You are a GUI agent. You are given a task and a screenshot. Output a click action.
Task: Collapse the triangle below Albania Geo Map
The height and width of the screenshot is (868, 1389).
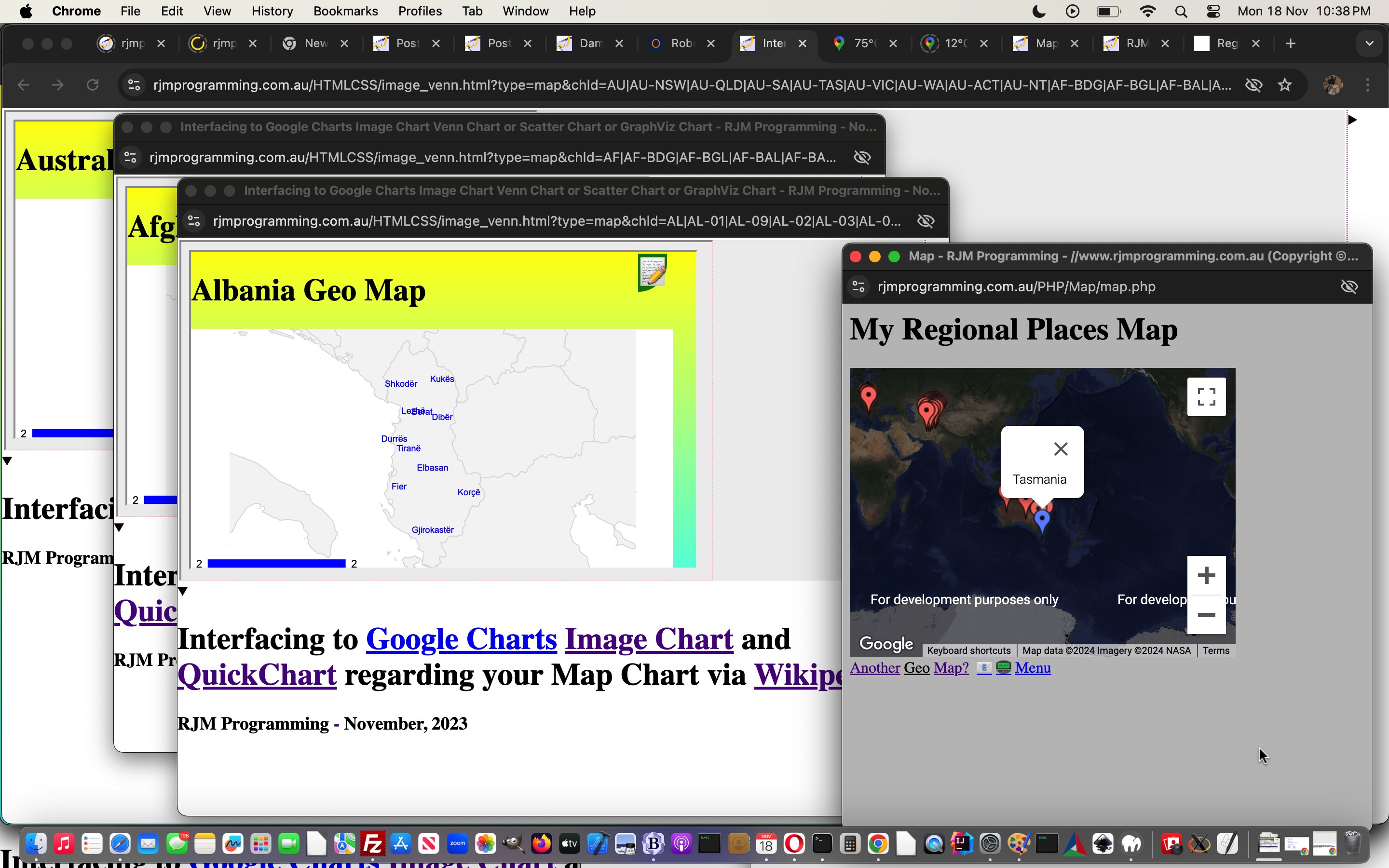(182, 591)
